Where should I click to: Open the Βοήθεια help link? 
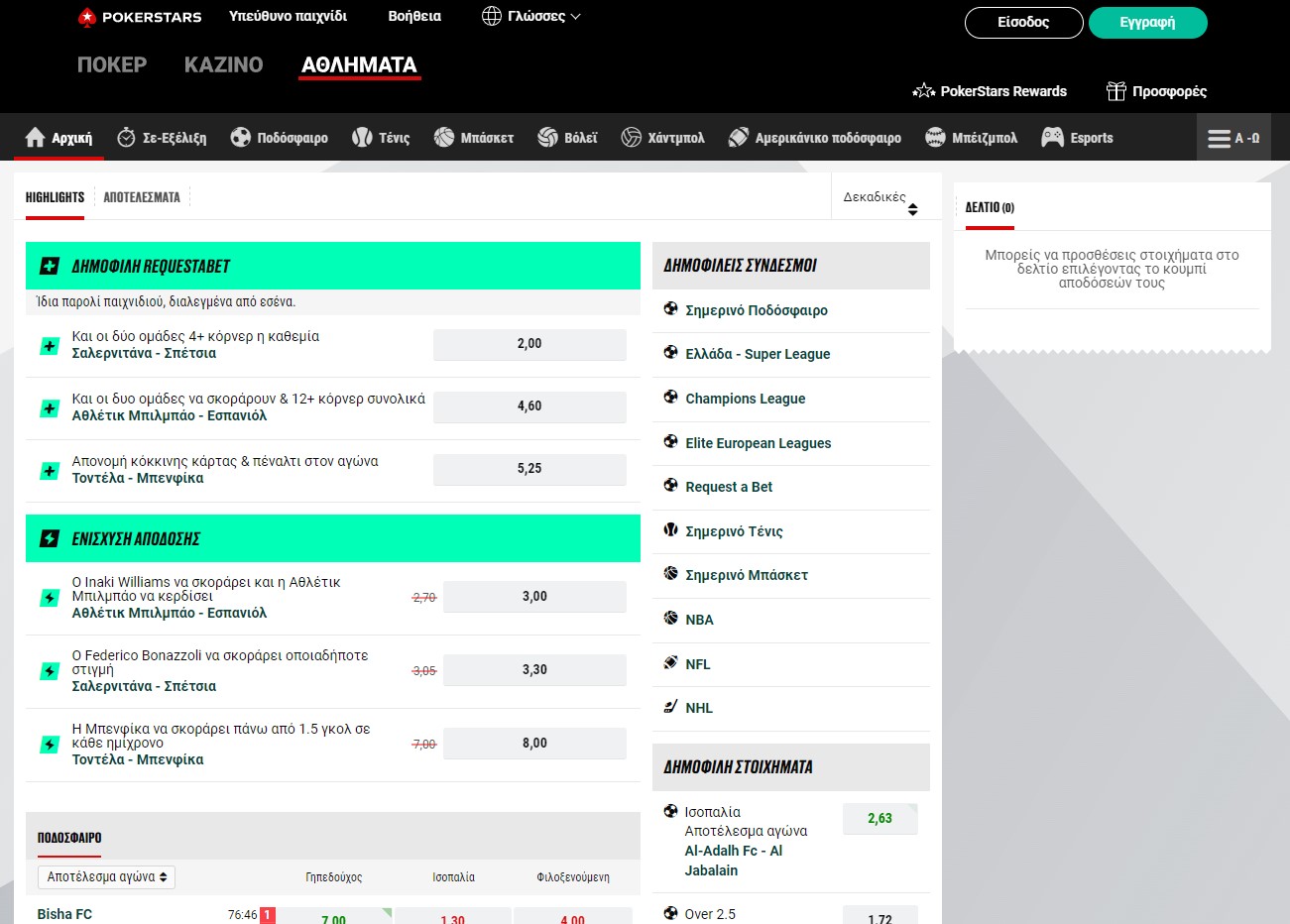click(x=414, y=16)
